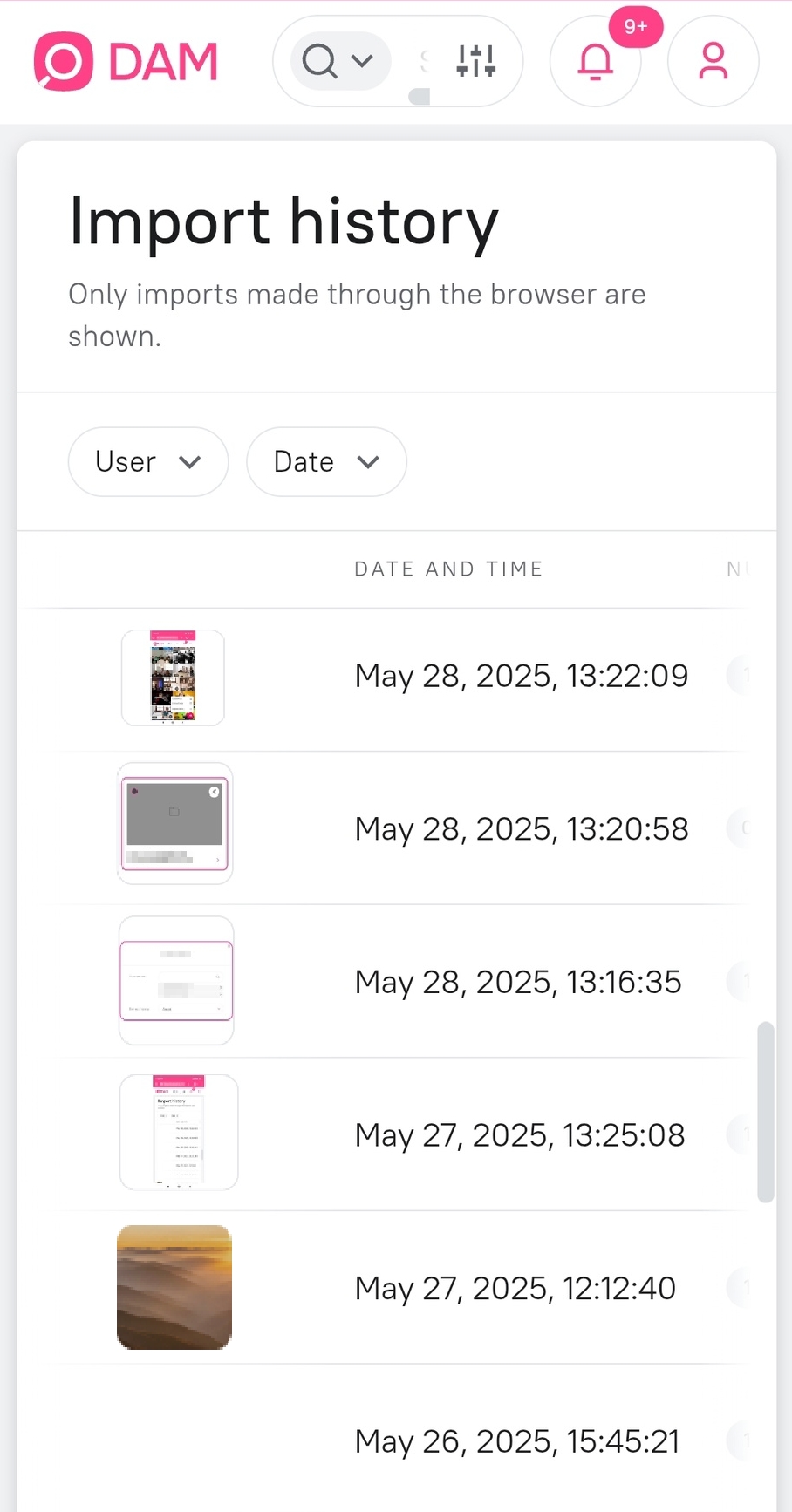Open thumbnail of May 28 13:20:58 import

(175, 824)
